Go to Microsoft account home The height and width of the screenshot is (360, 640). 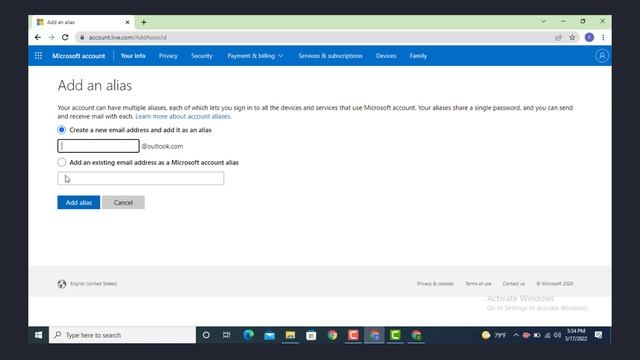(78, 56)
